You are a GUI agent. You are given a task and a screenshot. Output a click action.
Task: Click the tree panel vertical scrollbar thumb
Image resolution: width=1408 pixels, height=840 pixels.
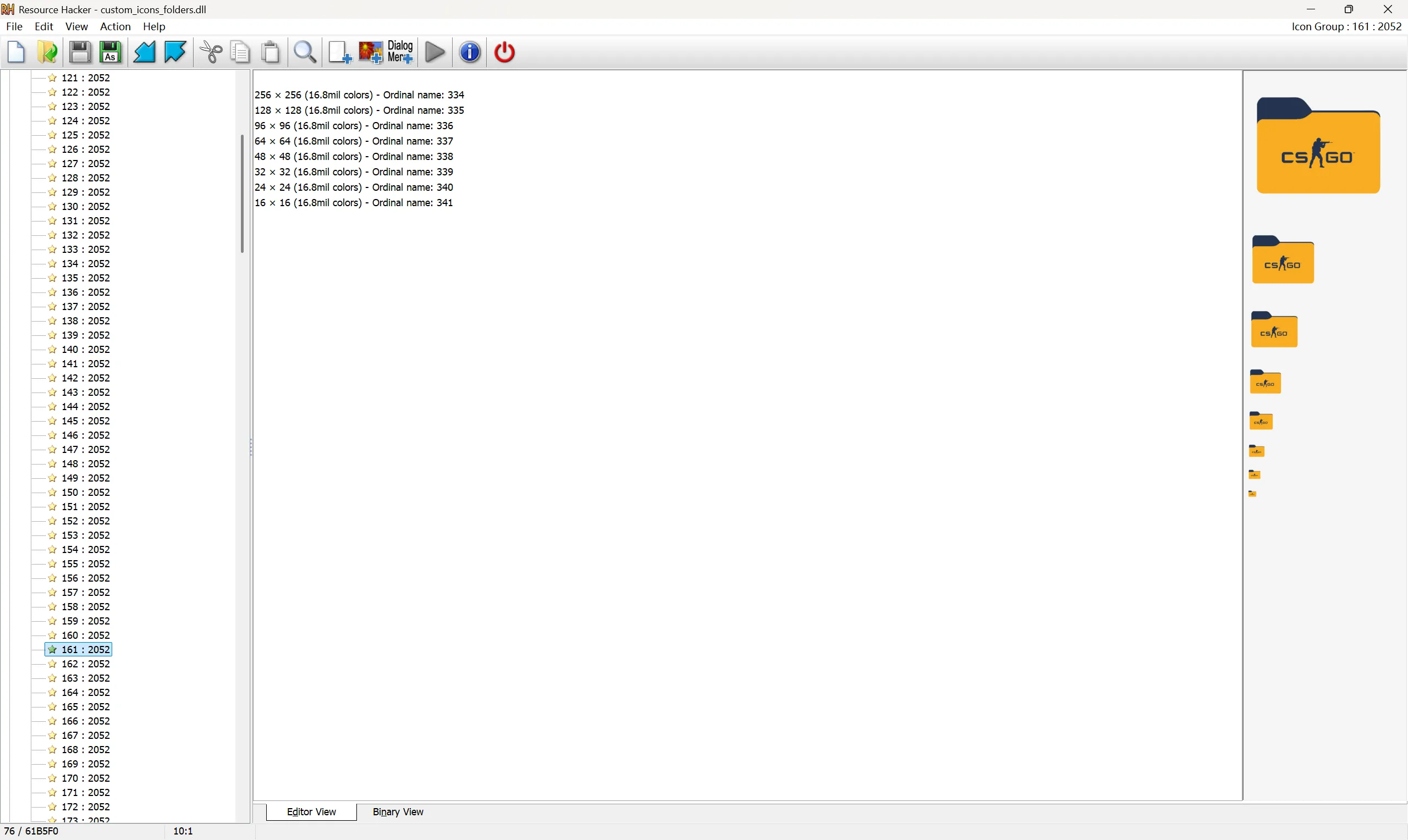click(242, 194)
